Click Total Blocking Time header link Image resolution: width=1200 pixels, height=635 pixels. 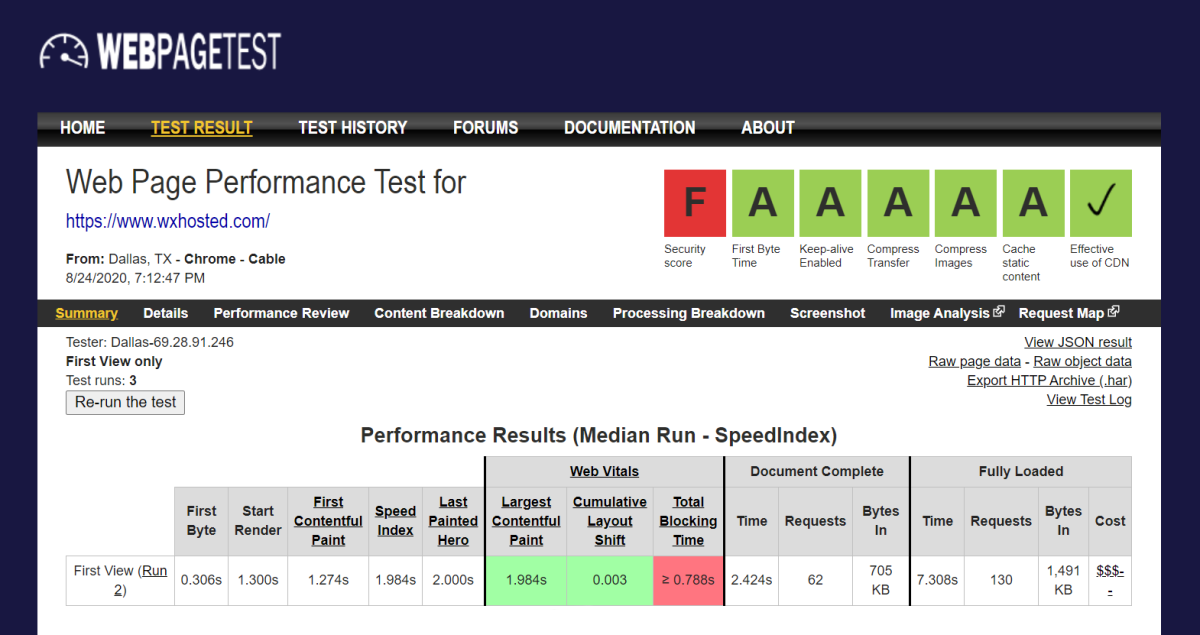pyautogui.click(x=688, y=521)
